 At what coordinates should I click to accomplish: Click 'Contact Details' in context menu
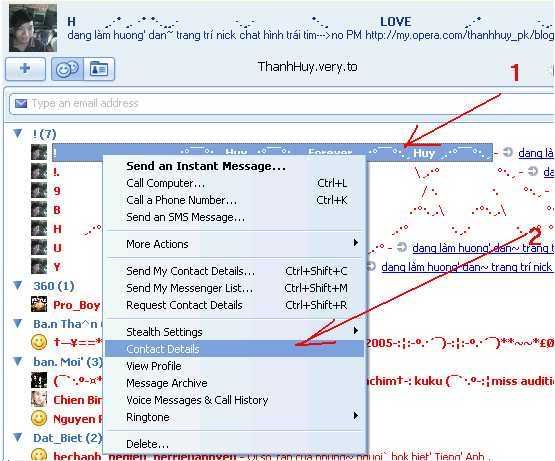pyautogui.click(x=234, y=349)
